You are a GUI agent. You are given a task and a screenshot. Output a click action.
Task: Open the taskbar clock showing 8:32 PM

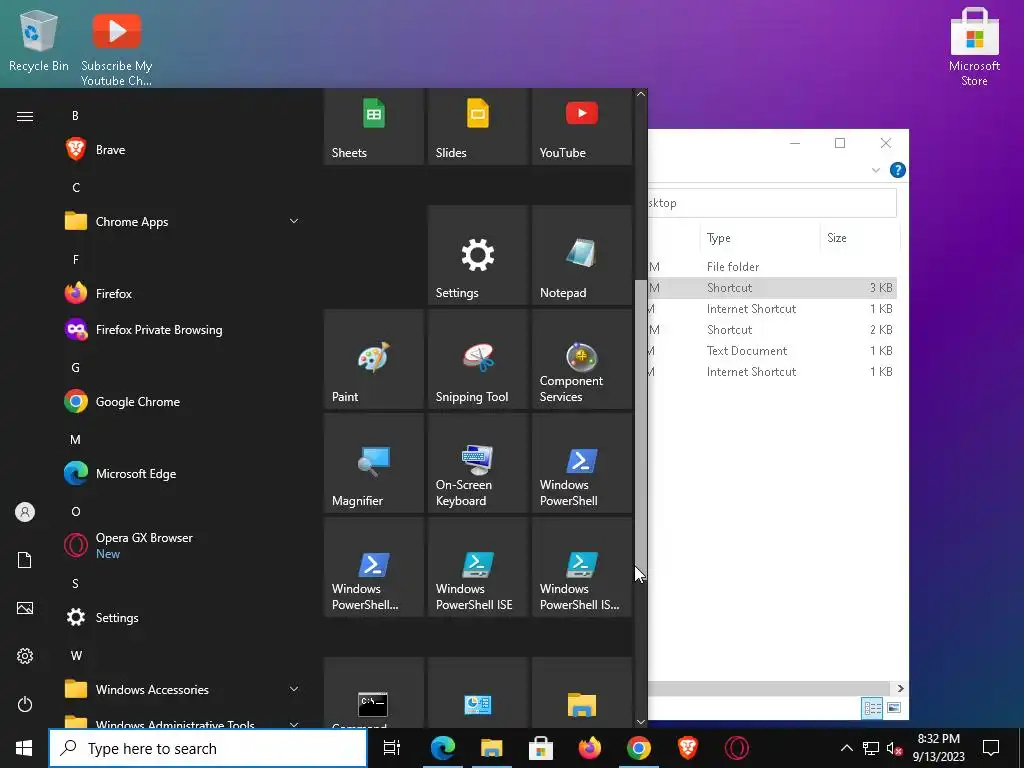pos(938,748)
